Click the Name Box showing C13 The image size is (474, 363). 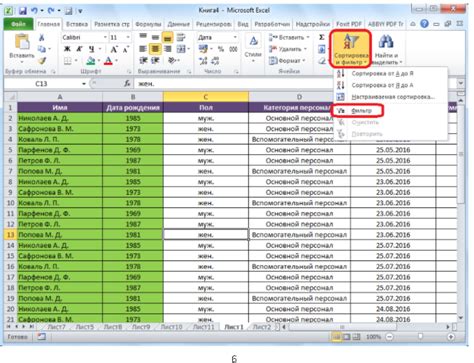click(42, 84)
